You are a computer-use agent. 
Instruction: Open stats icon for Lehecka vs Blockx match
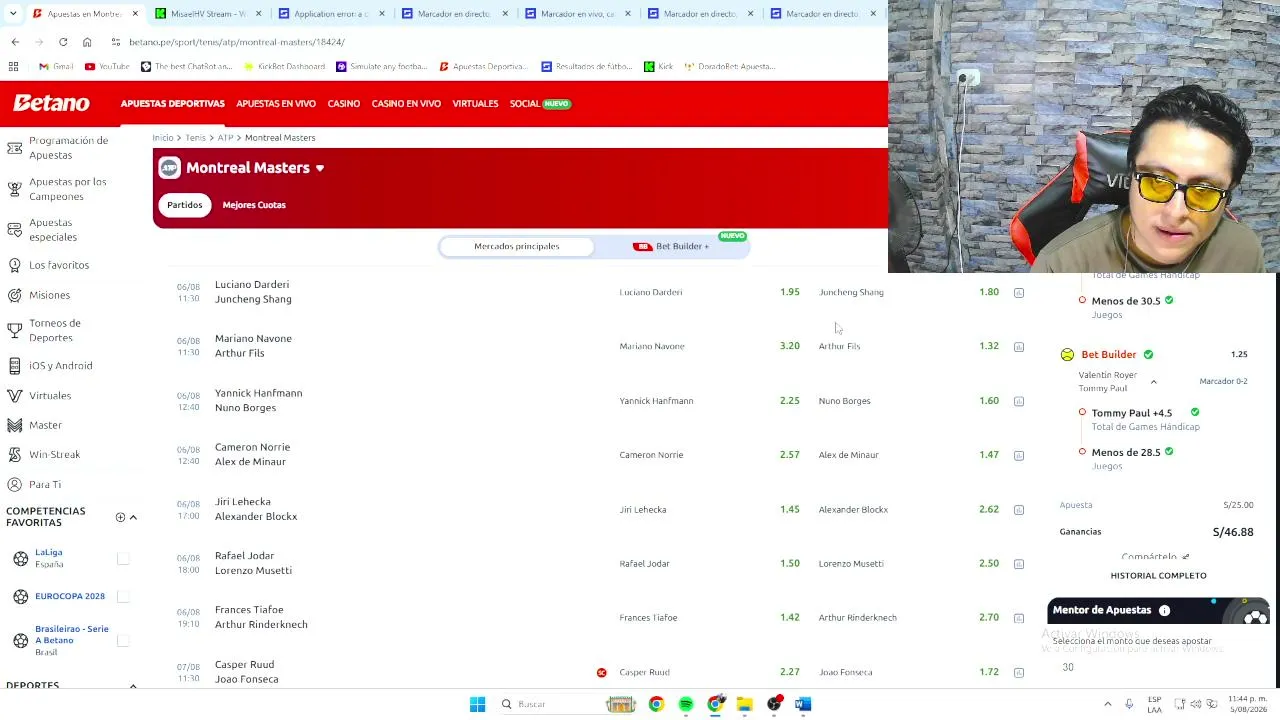pos(1019,510)
